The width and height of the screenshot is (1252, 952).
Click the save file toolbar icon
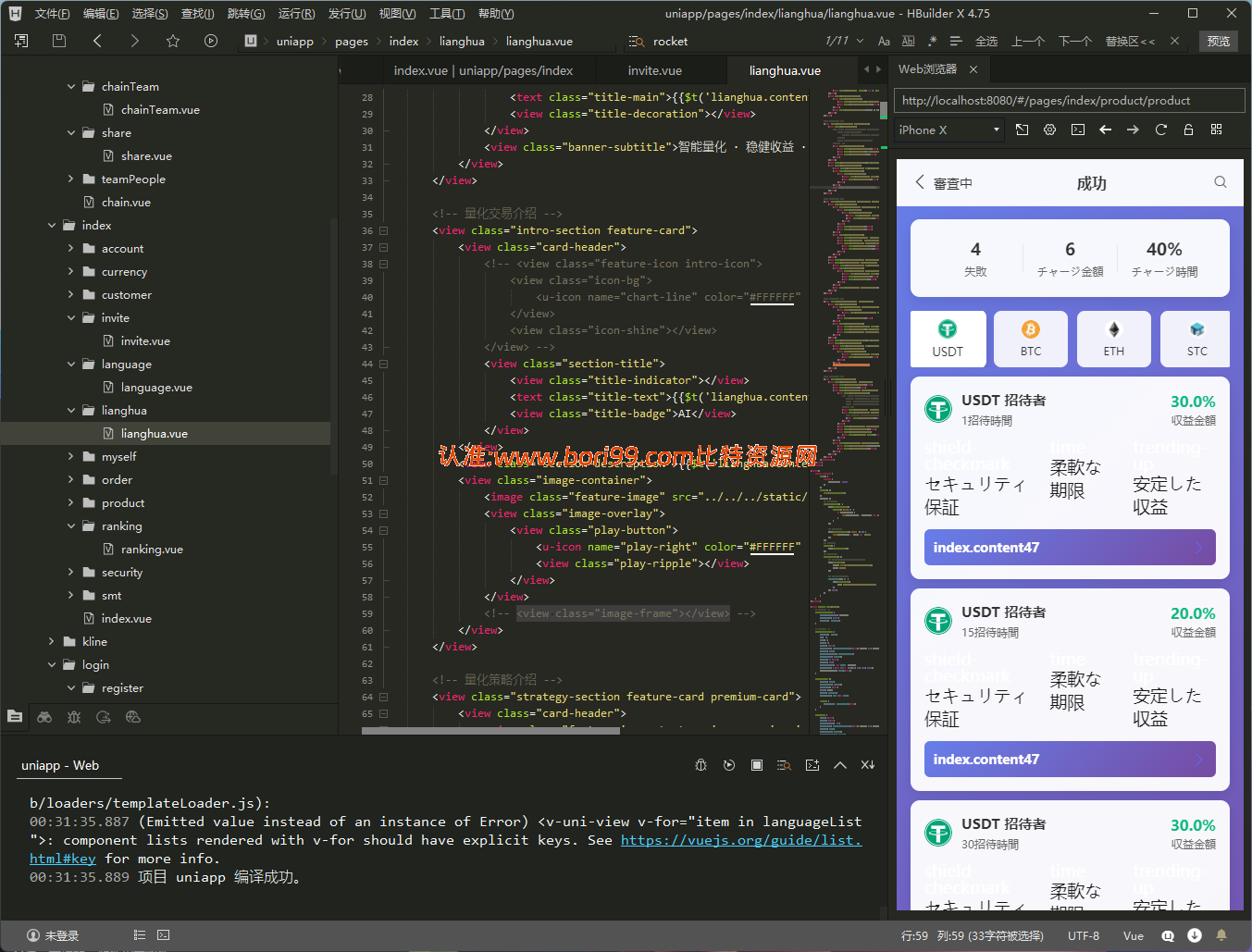[59, 41]
